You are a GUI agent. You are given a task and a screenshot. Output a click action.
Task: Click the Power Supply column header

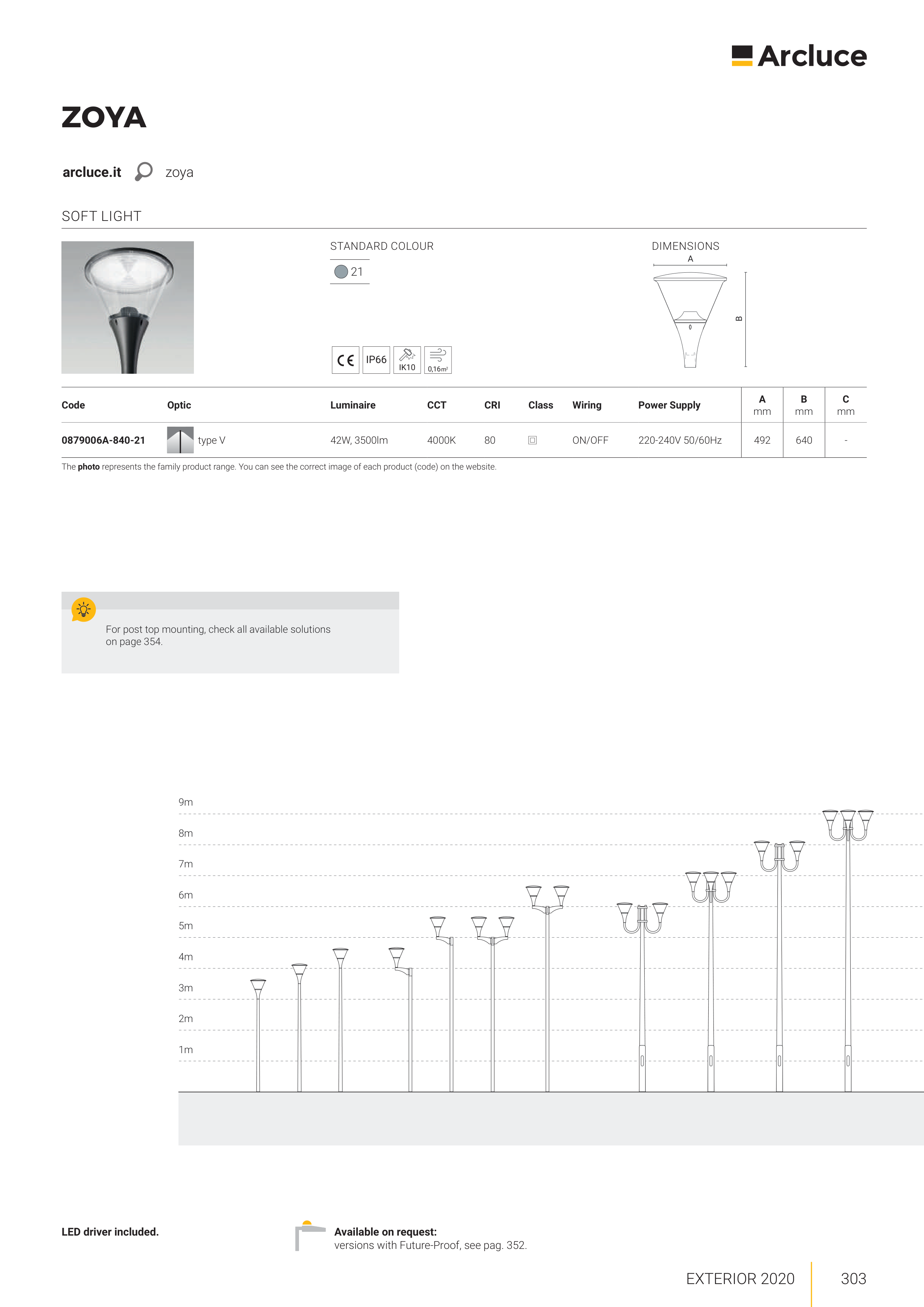tap(669, 405)
